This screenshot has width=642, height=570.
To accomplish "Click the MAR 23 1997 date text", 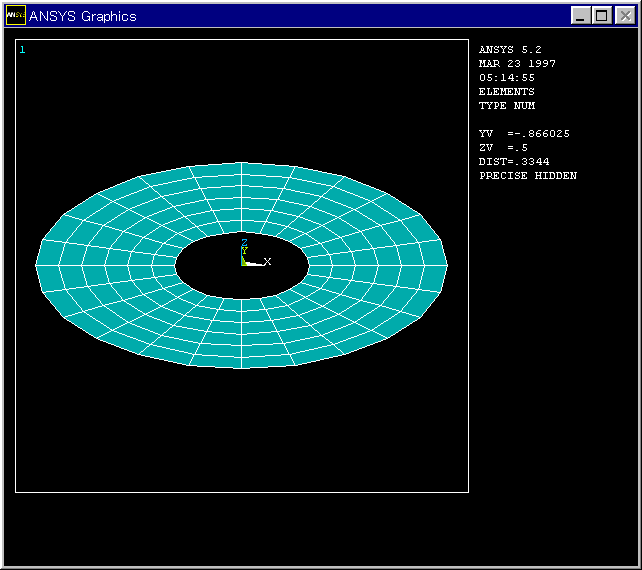I will tap(517, 64).
